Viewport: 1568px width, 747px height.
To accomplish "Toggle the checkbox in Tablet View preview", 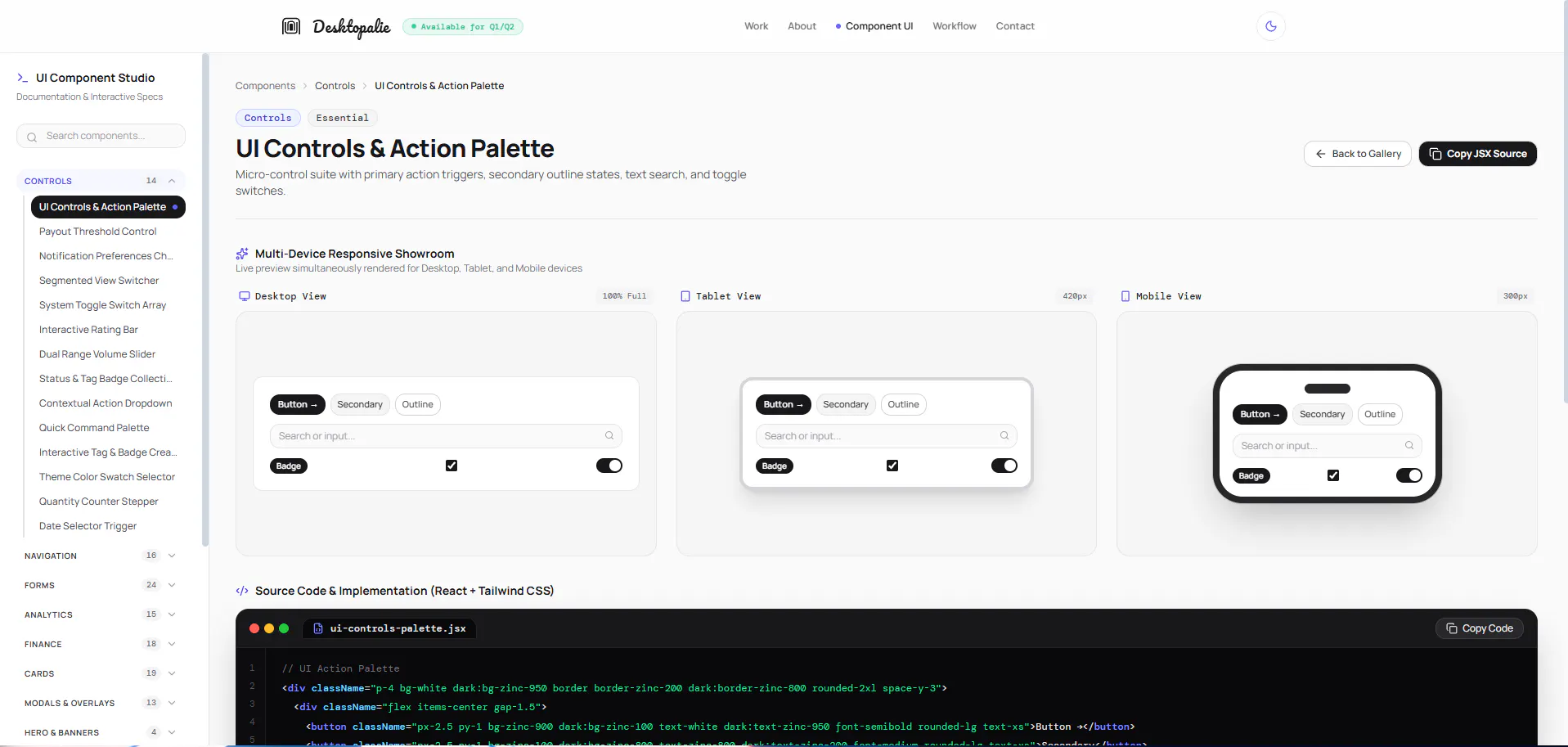I will pyautogui.click(x=892, y=466).
